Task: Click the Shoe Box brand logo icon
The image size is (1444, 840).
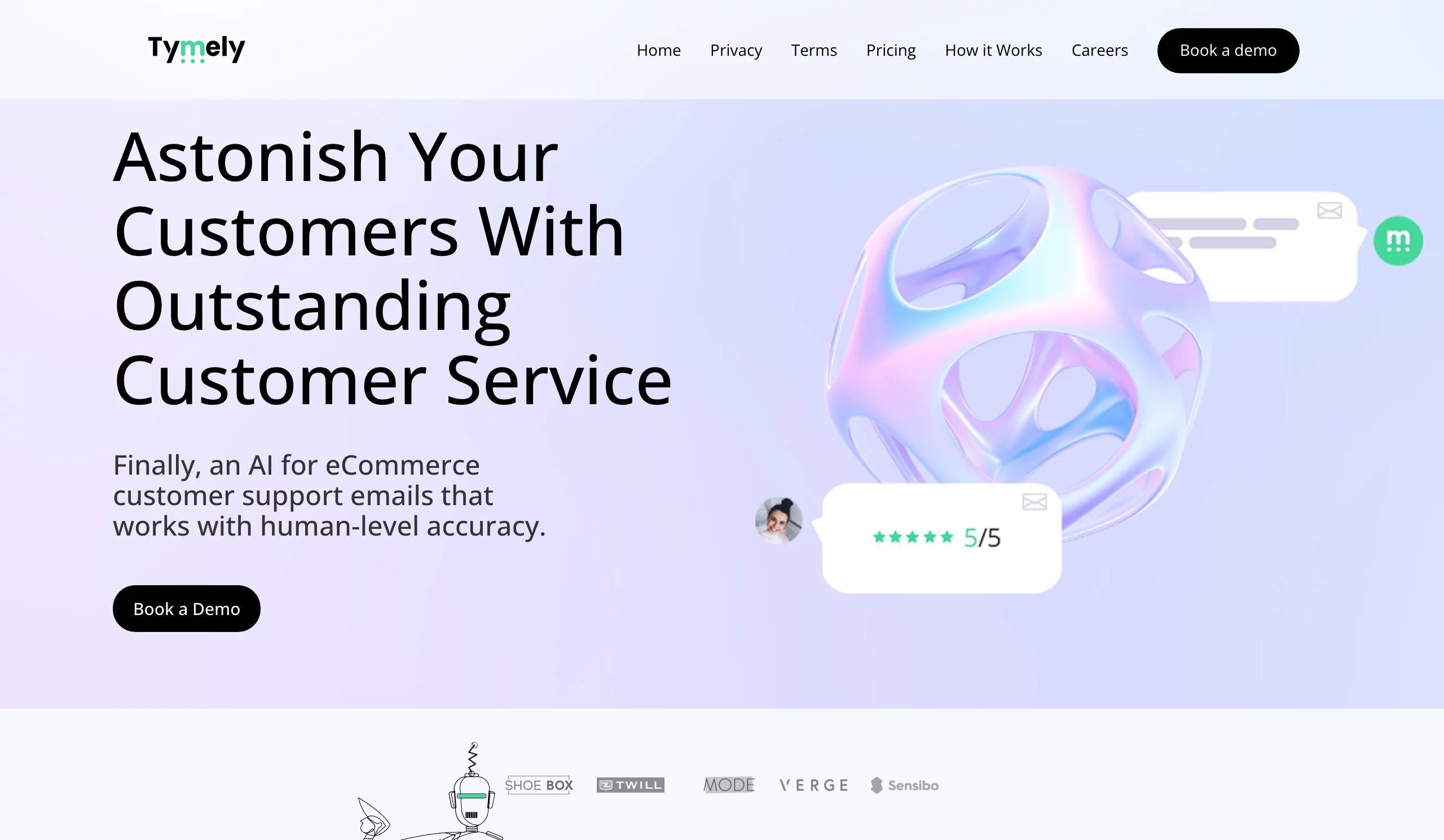Action: (x=538, y=785)
